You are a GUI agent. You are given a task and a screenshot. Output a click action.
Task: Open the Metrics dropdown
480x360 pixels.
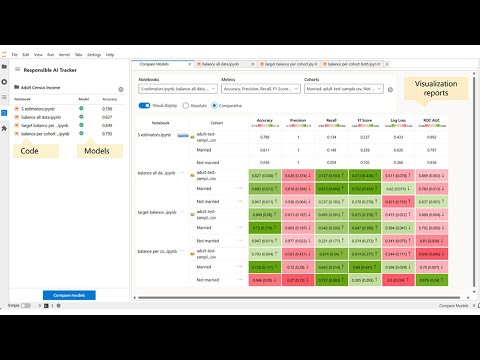tap(261, 89)
